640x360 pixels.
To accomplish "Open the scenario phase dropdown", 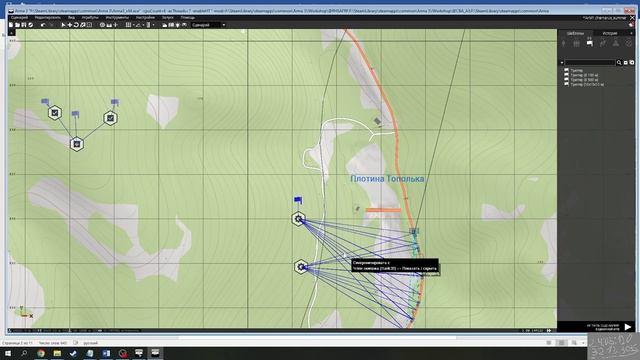I will point(209,25).
